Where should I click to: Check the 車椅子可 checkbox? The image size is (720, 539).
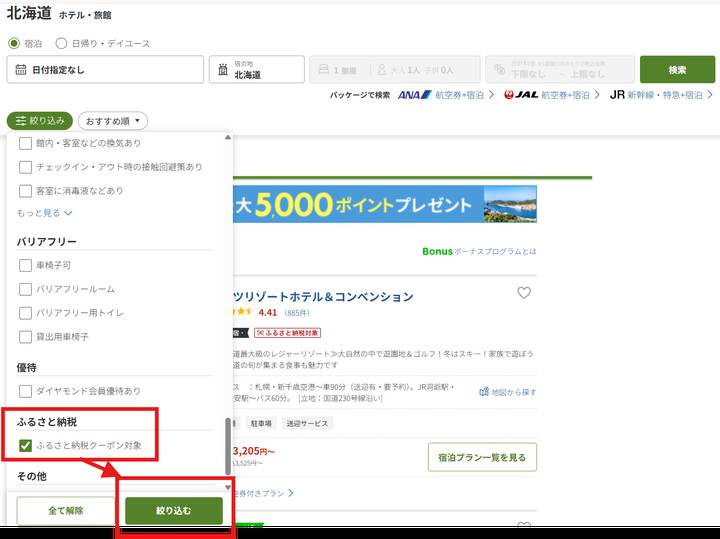(x=25, y=265)
